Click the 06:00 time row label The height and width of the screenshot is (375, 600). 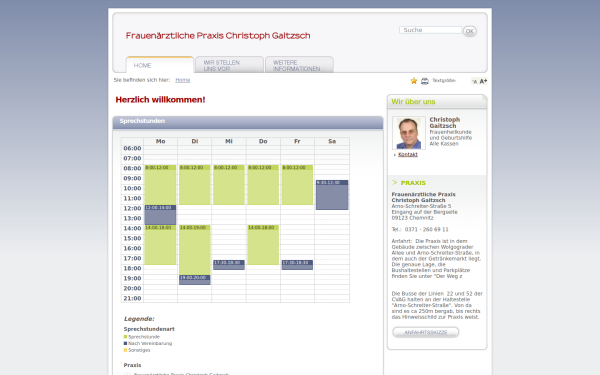[x=132, y=148]
